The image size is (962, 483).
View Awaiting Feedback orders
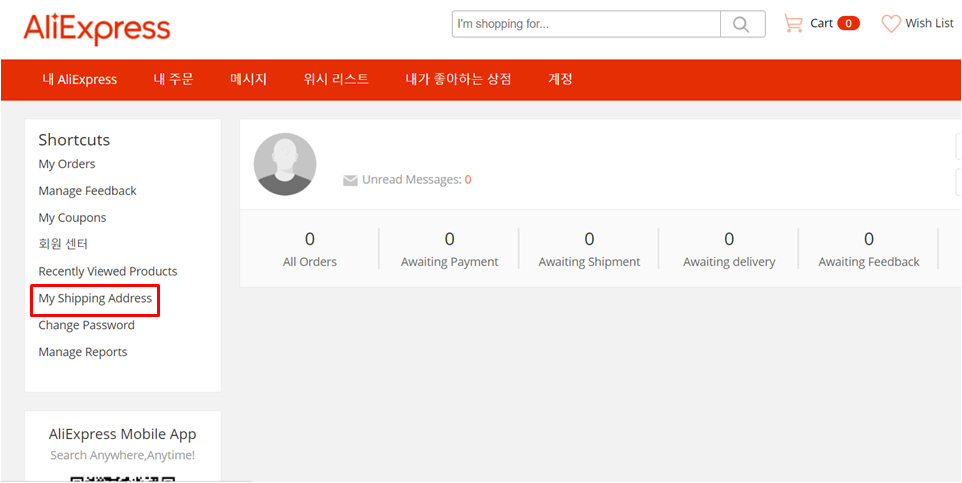(x=869, y=249)
